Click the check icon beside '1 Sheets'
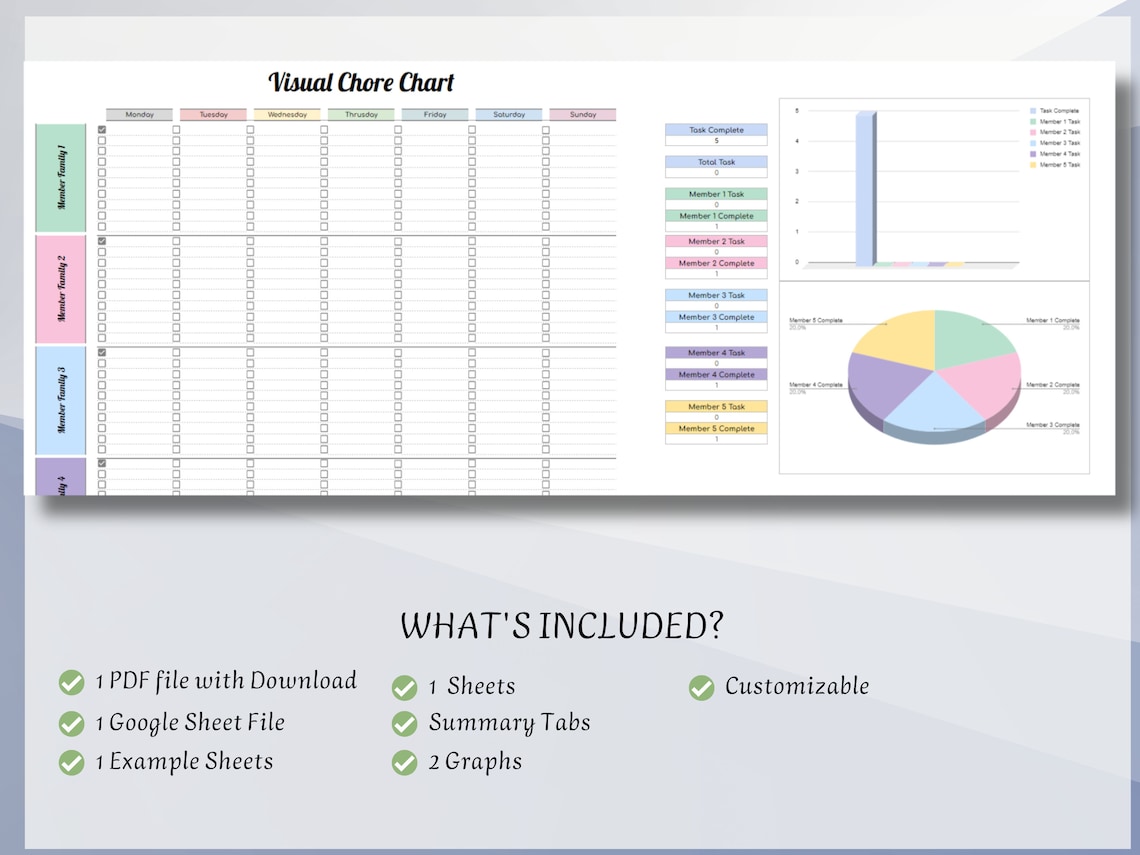 [404, 686]
